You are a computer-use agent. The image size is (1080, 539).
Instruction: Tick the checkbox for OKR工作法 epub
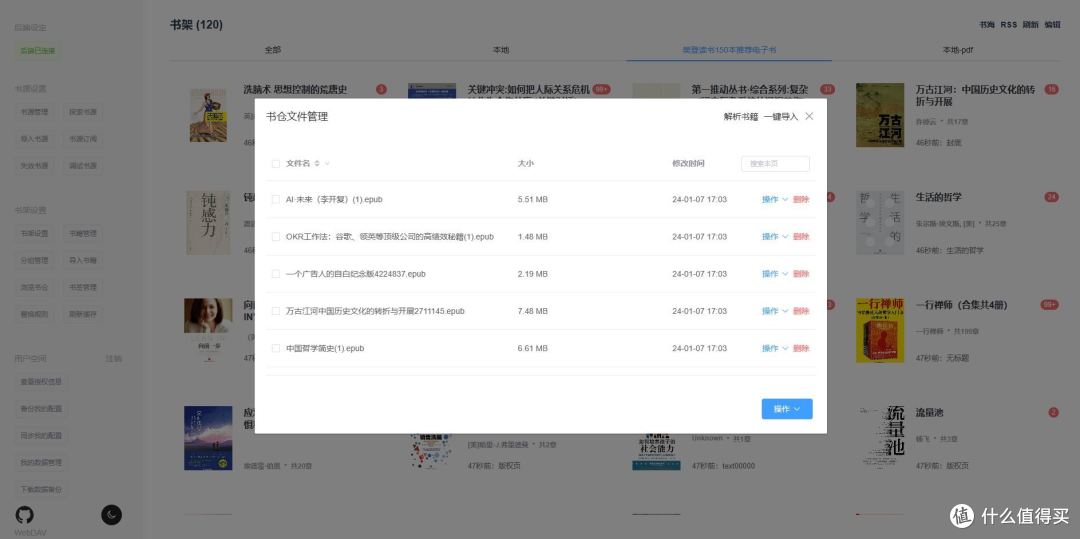[276, 237]
